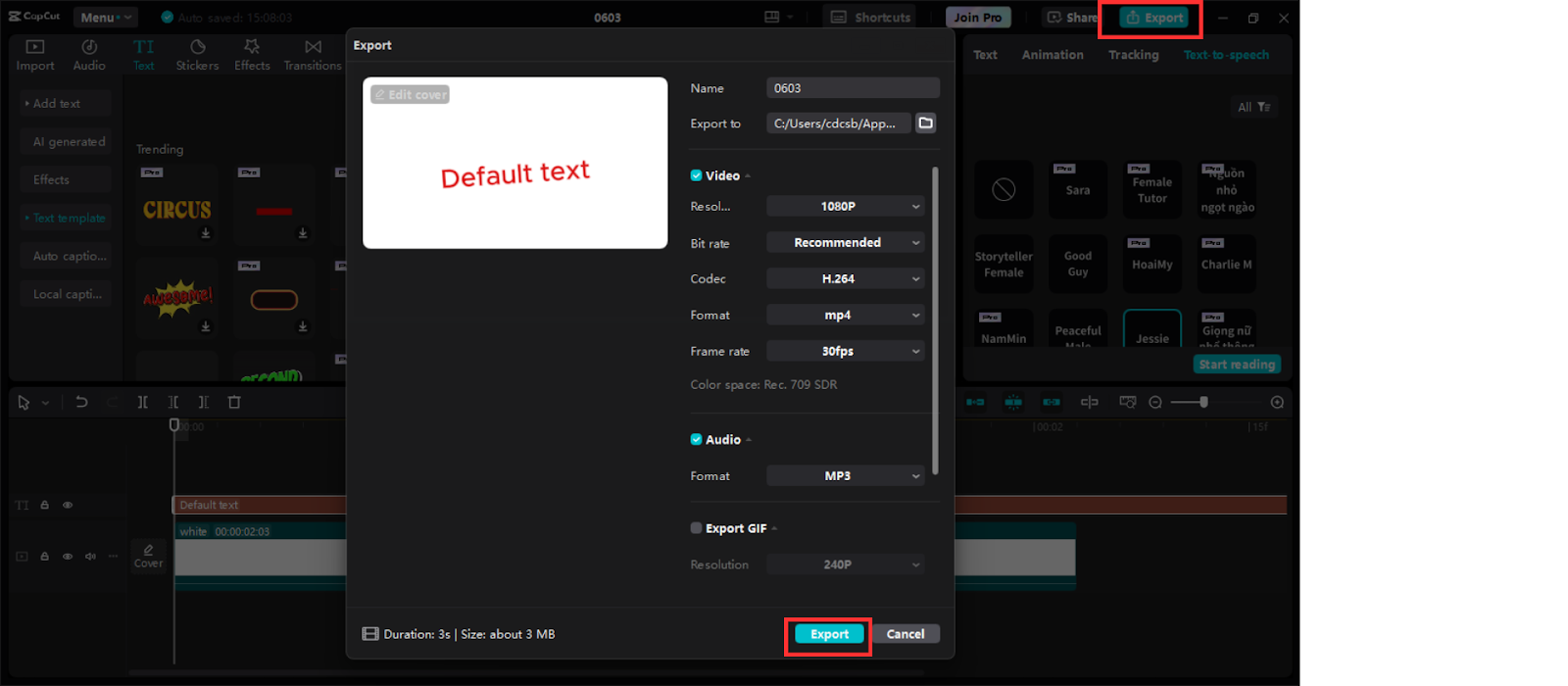Enable the Export GIF checkbox
This screenshot has width=1568, height=686.
[x=696, y=527]
